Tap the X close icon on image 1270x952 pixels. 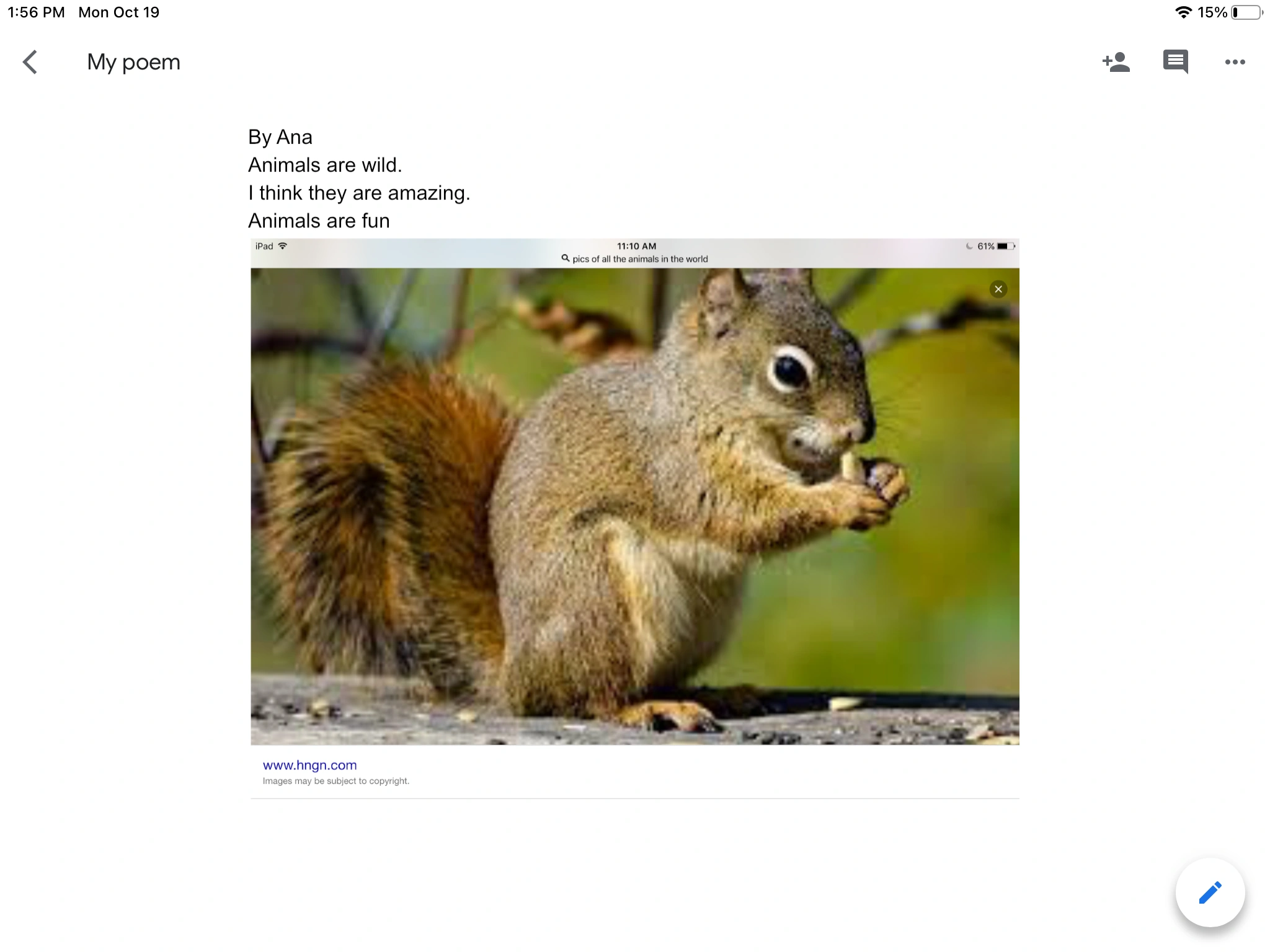tap(998, 289)
